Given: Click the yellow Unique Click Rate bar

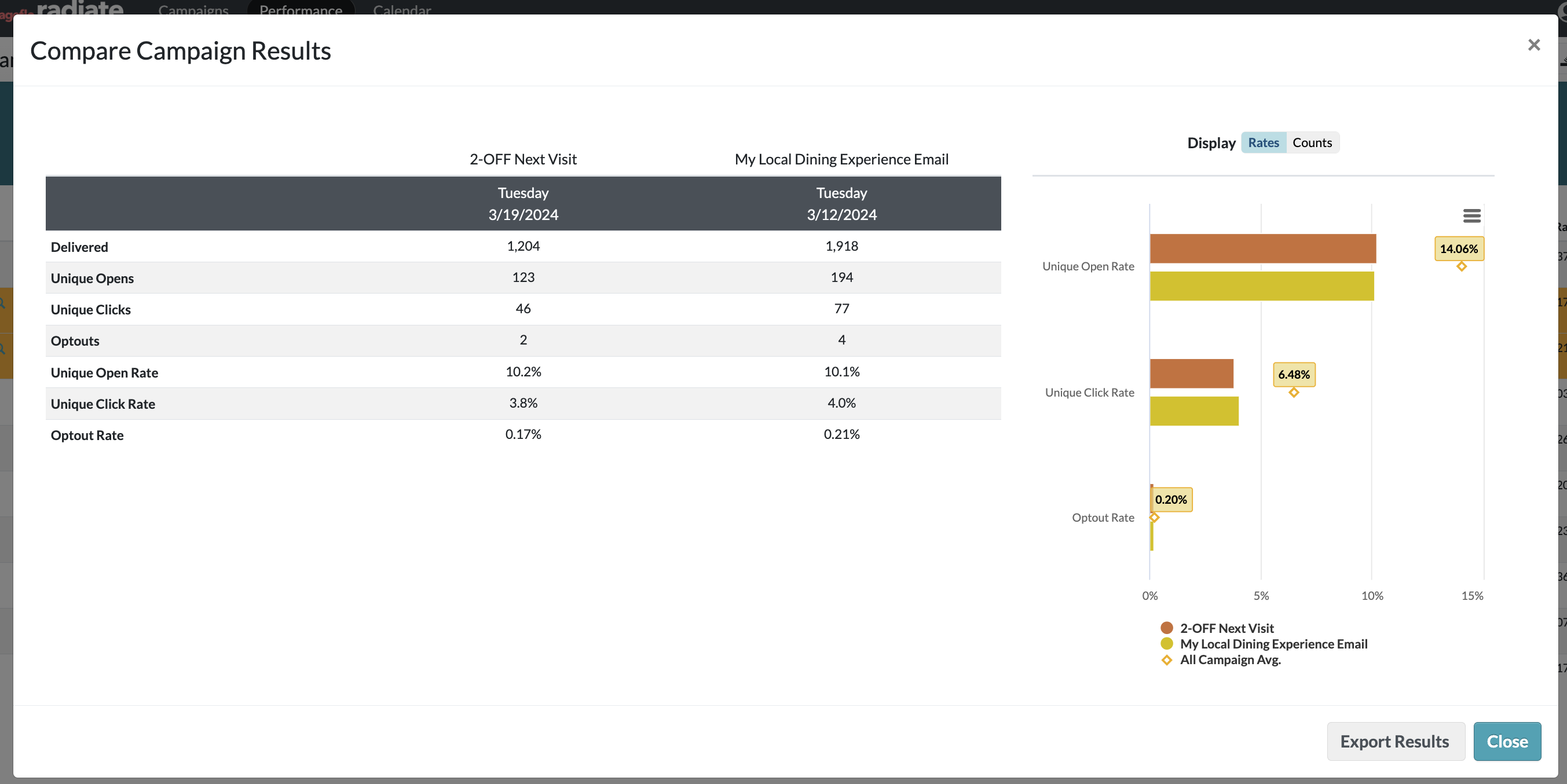Looking at the screenshot, I should [1193, 411].
